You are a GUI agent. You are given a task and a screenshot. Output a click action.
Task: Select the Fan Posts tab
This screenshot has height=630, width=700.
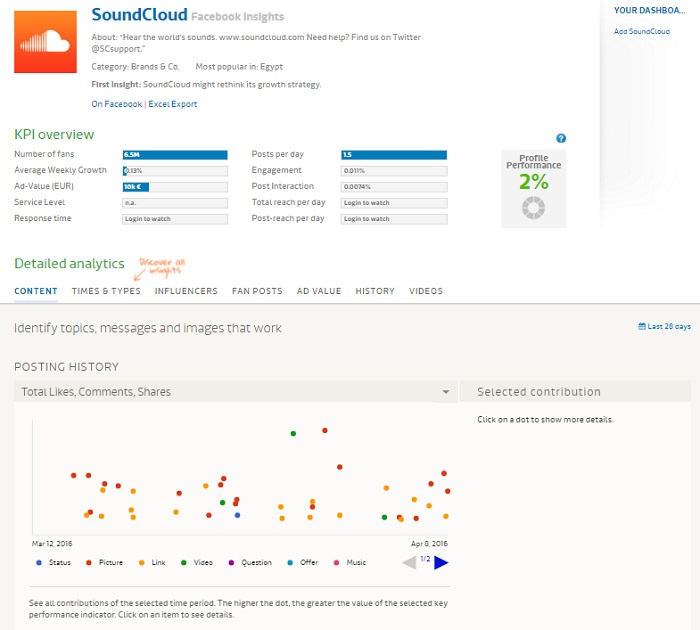(257, 291)
